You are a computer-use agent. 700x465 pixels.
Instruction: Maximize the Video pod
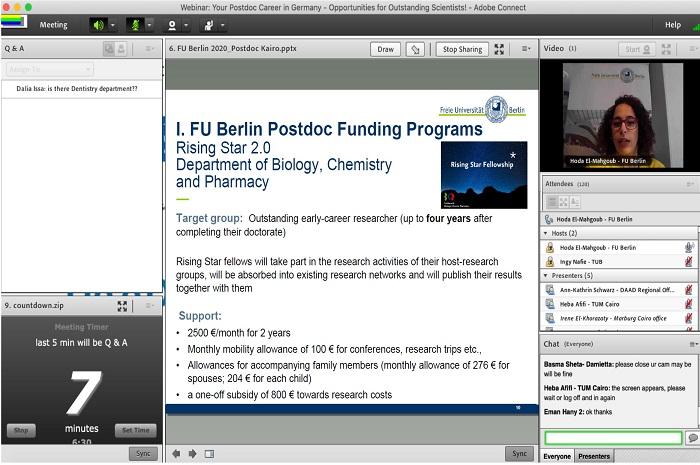(666, 49)
